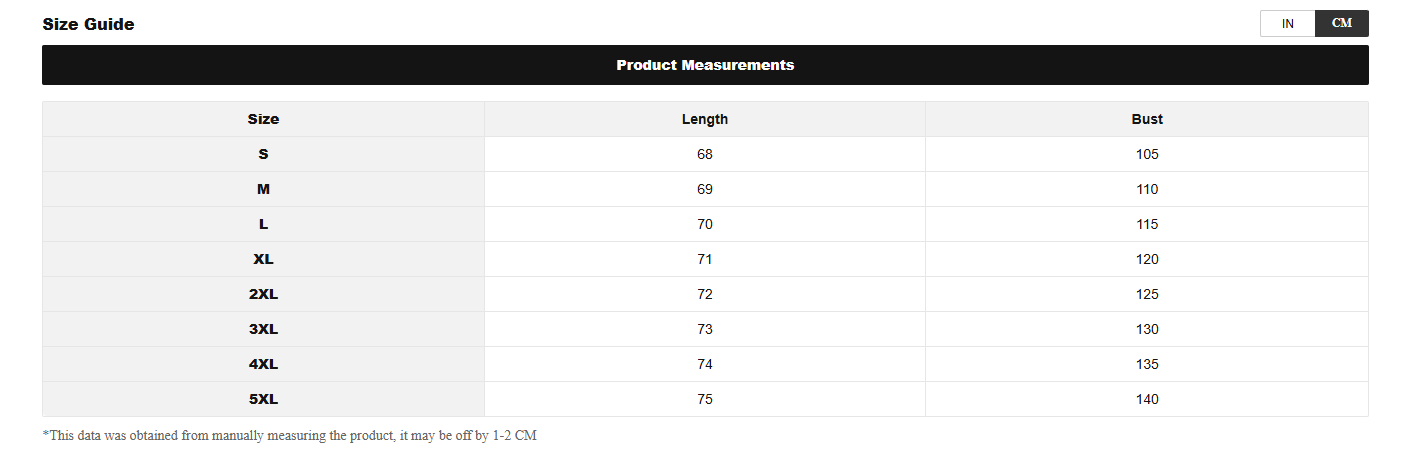Select the XL size row label
Image resolution: width=1401 pixels, height=455 pixels.
263,259
